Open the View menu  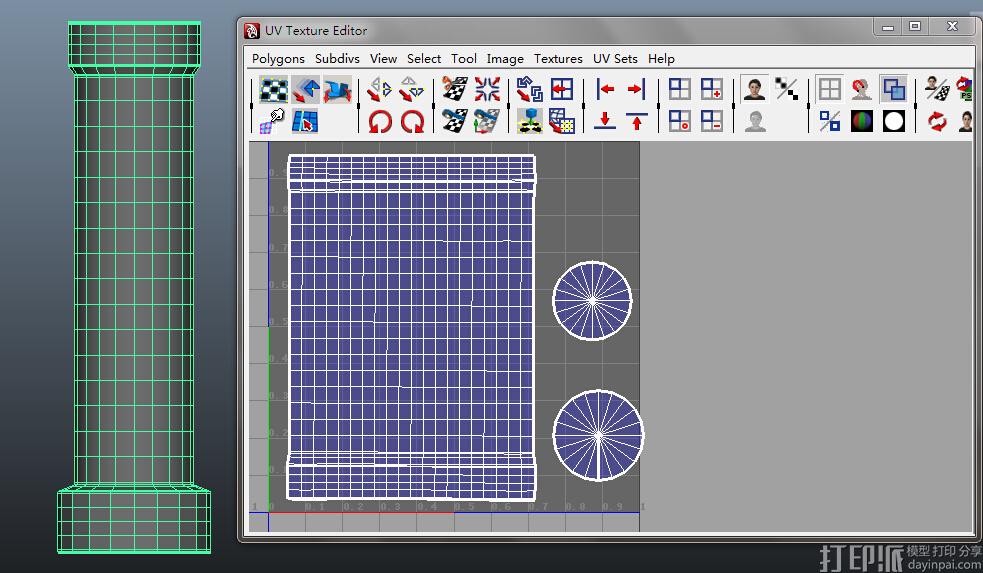[x=383, y=58]
